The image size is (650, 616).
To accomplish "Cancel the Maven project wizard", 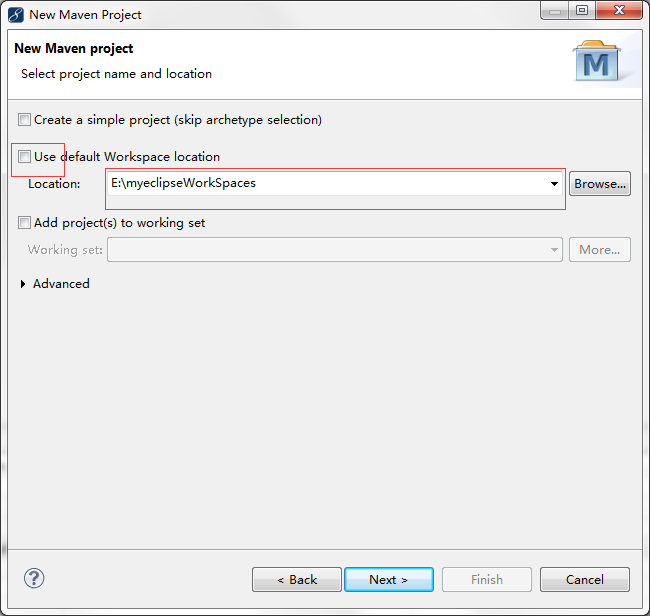I will click(x=584, y=580).
